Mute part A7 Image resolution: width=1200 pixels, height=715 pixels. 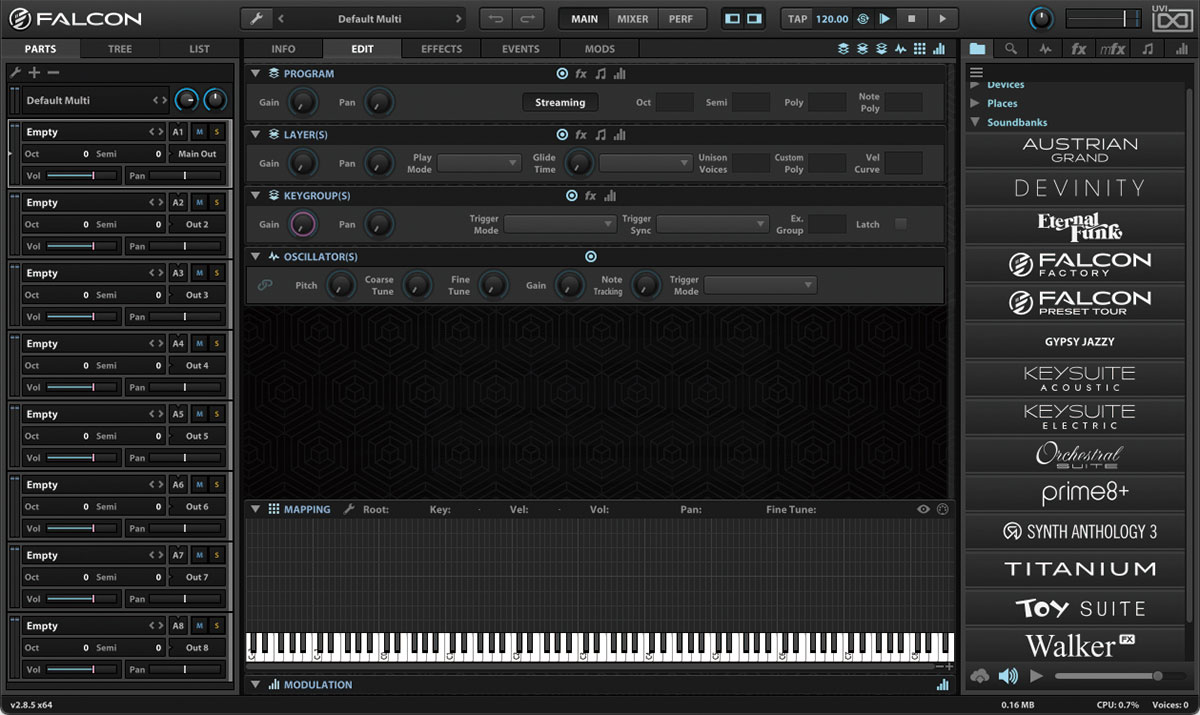[200, 555]
